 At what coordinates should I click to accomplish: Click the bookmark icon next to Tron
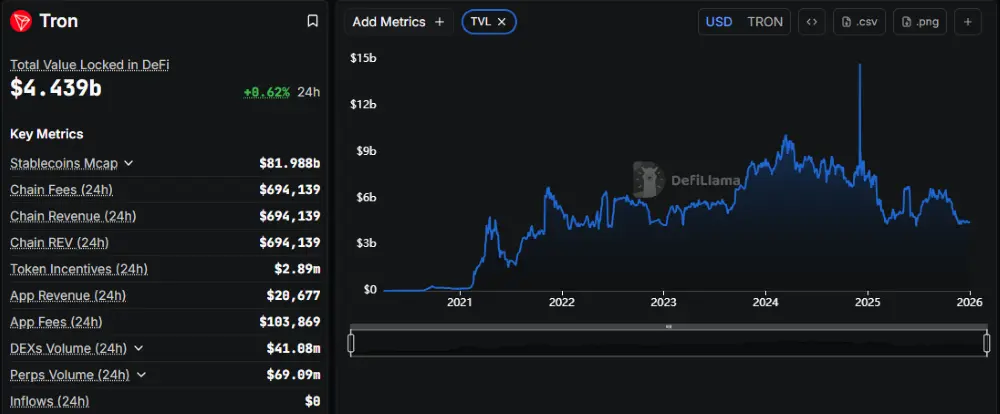(312, 21)
